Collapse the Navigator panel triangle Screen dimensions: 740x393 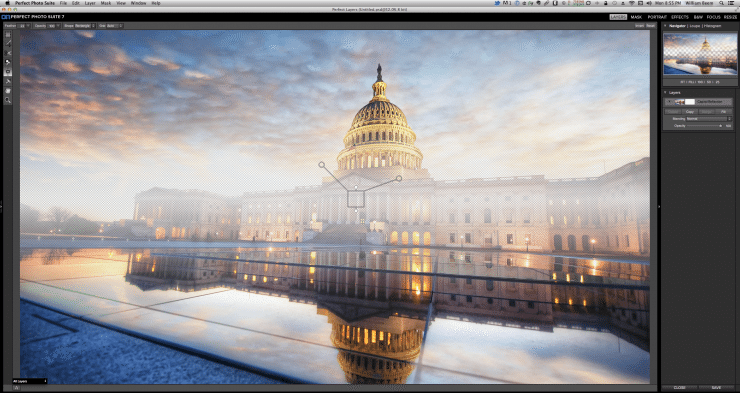[x=665, y=25]
